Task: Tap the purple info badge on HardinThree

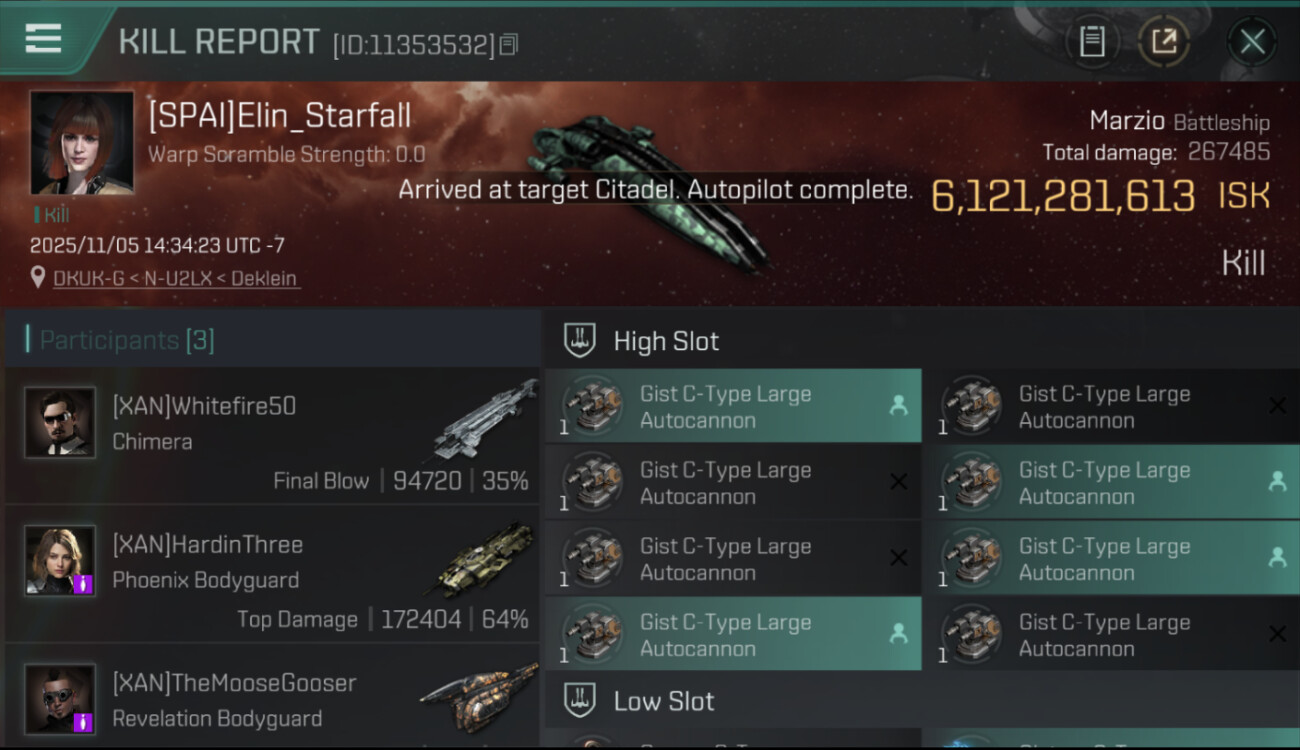Action: 84,584
